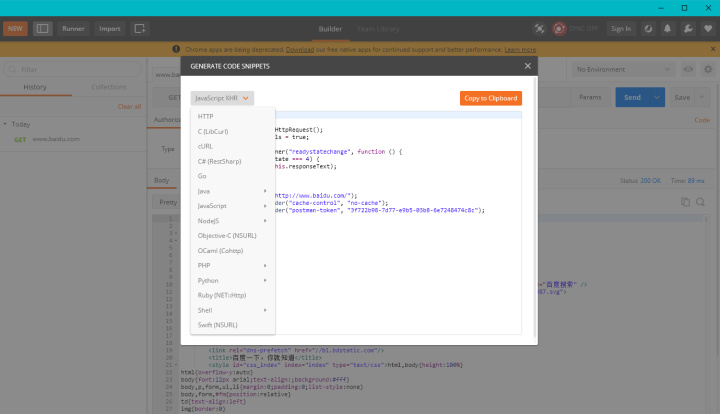The width and height of the screenshot is (720, 414).
Task: Click the environment quick look eye icon
Action: [x=688, y=69]
